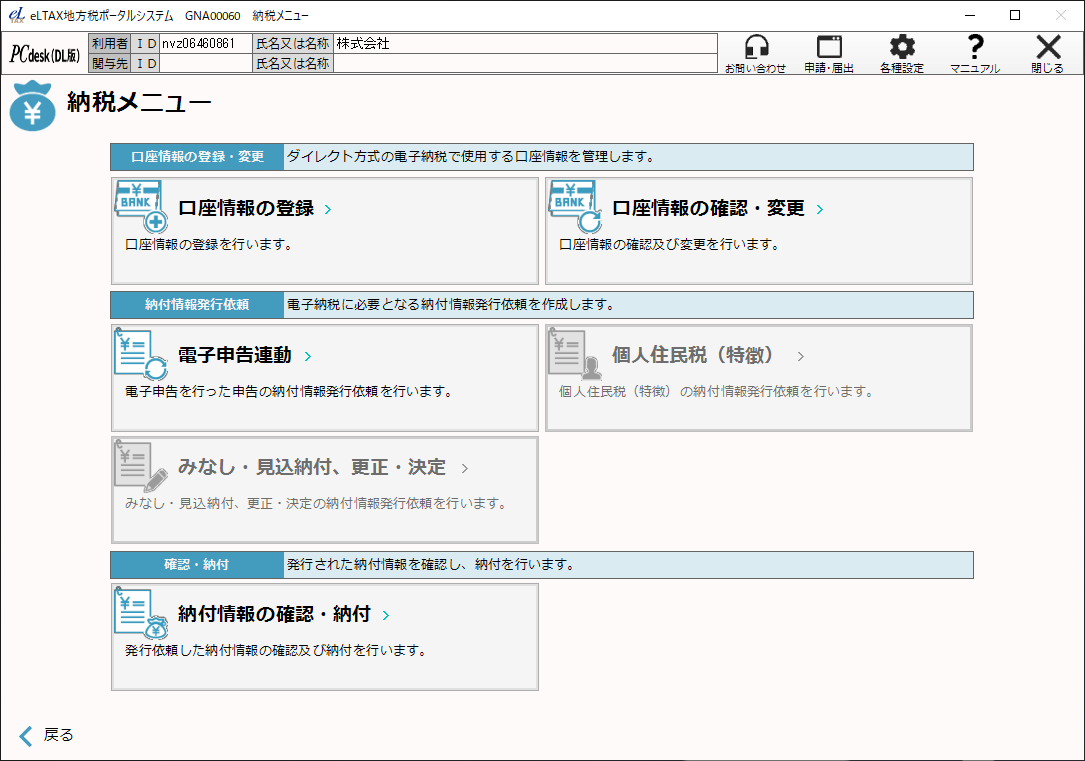
Task: Click 閉じる X icon in toolbar
Action: (x=1048, y=47)
